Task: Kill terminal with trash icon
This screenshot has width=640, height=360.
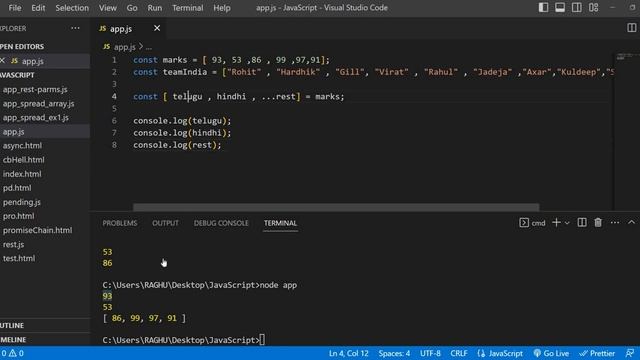Action: click(598, 222)
